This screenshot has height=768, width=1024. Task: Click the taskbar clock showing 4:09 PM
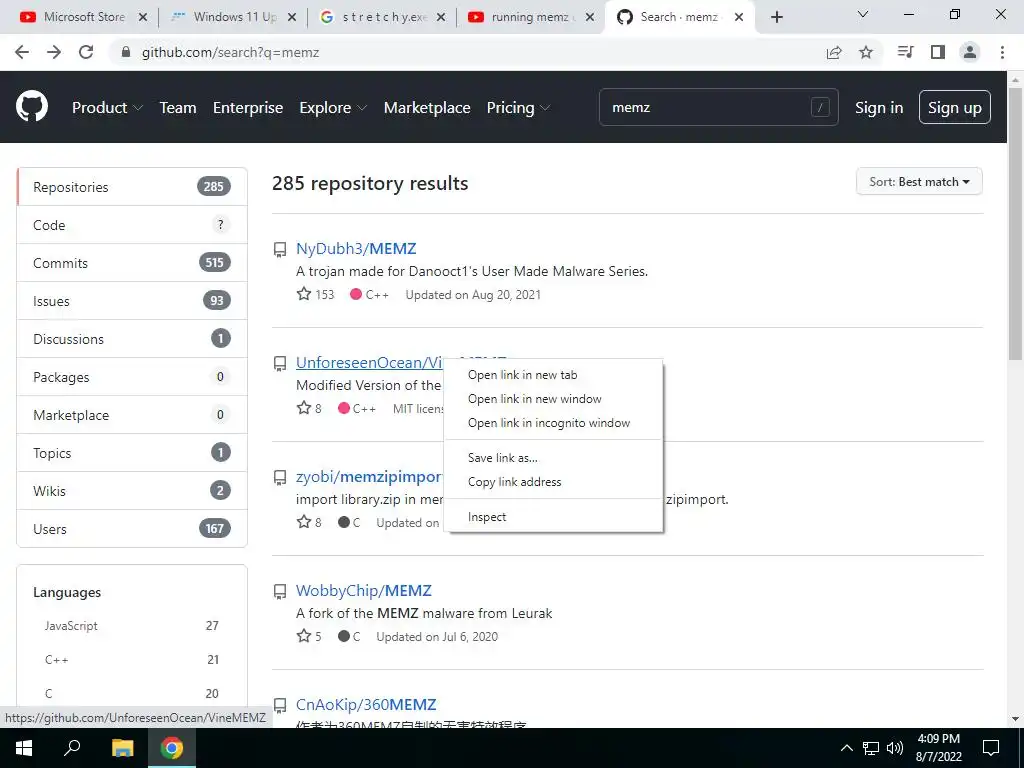tap(939, 748)
